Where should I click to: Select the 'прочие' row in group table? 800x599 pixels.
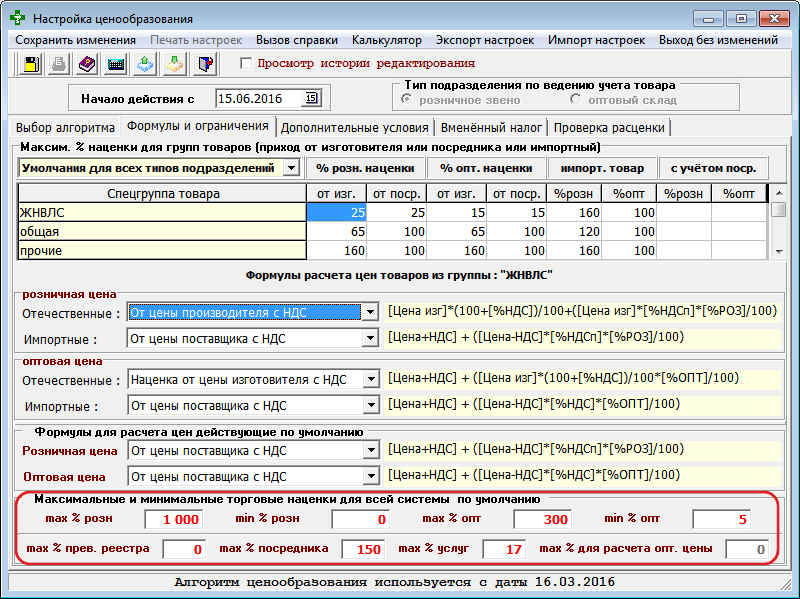click(x=162, y=251)
